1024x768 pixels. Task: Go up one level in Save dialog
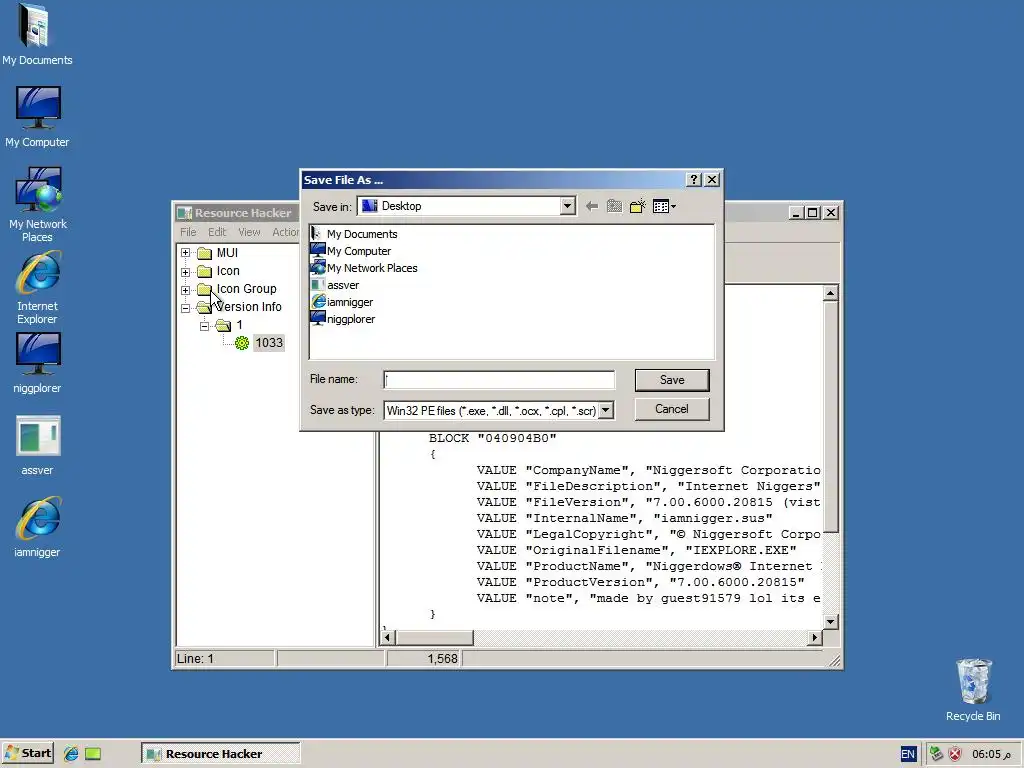click(x=615, y=206)
